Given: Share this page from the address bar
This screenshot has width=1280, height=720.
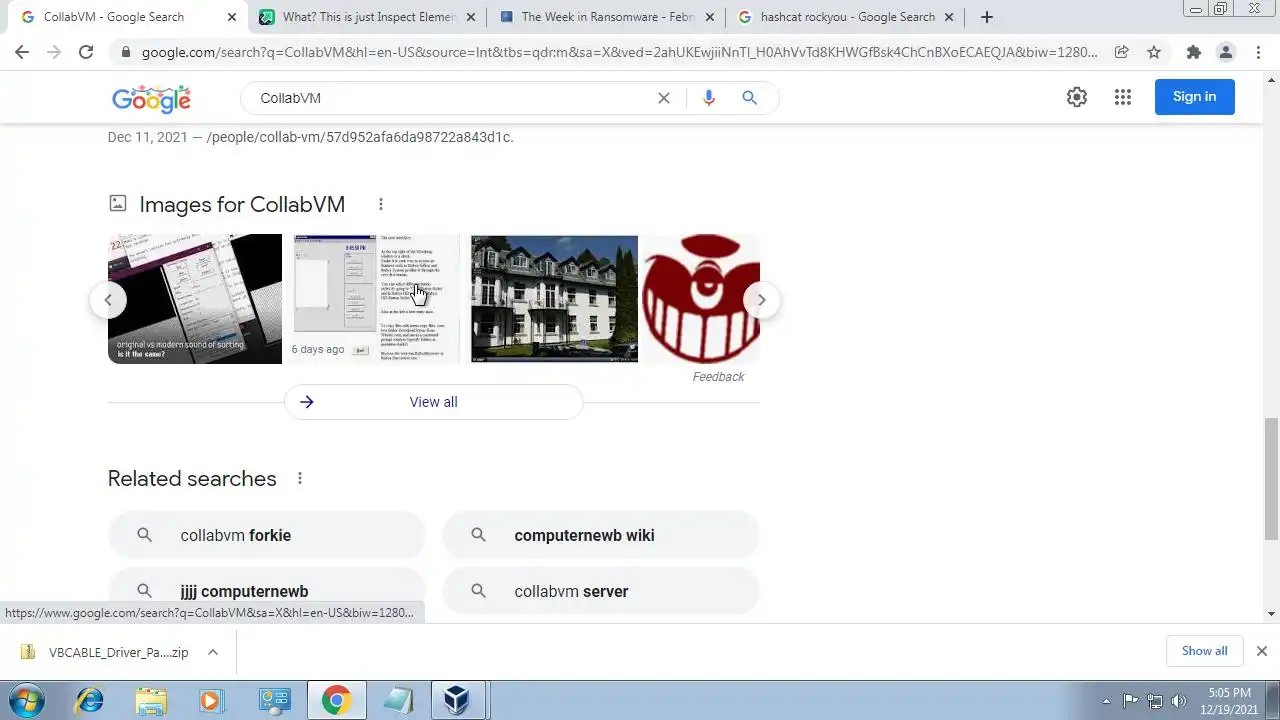Looking at the screenshot, I should pos(1122,52).
